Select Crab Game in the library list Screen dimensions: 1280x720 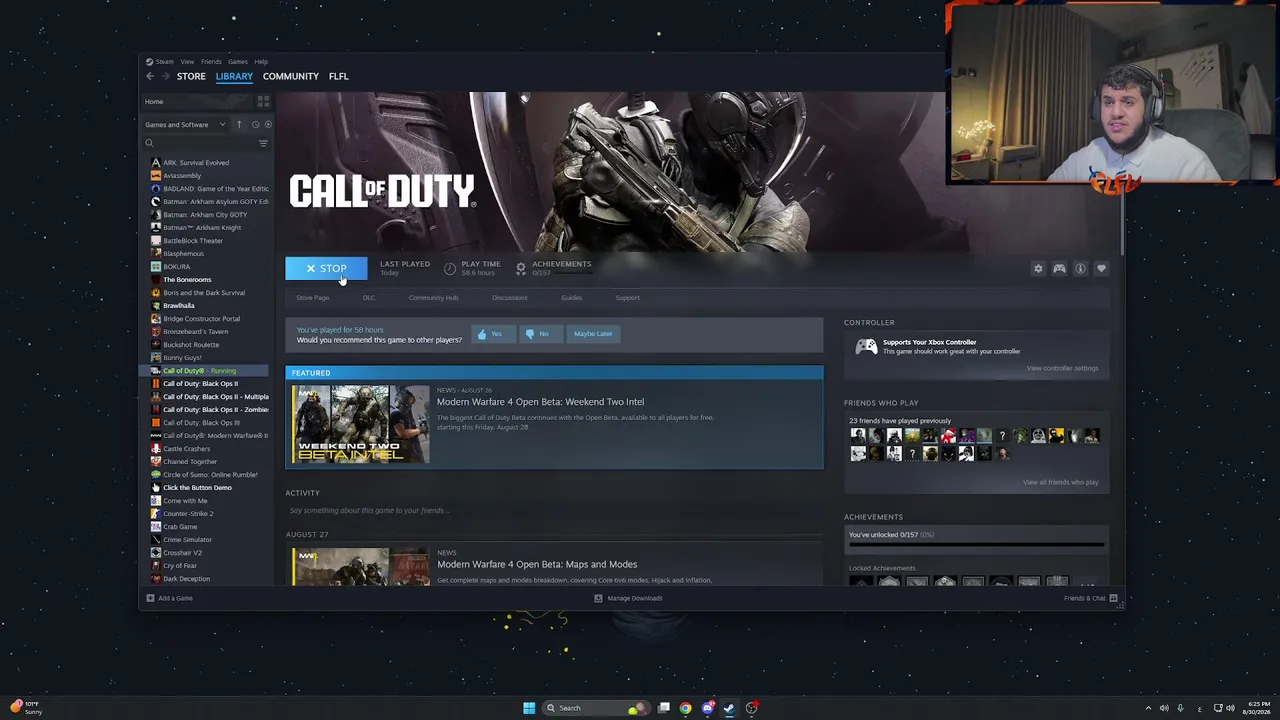pos(180,527)
